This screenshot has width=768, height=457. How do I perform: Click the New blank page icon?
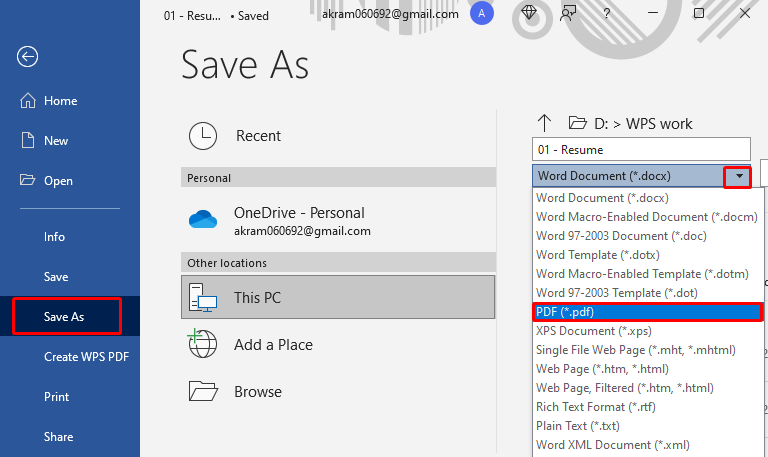[28, 141]
